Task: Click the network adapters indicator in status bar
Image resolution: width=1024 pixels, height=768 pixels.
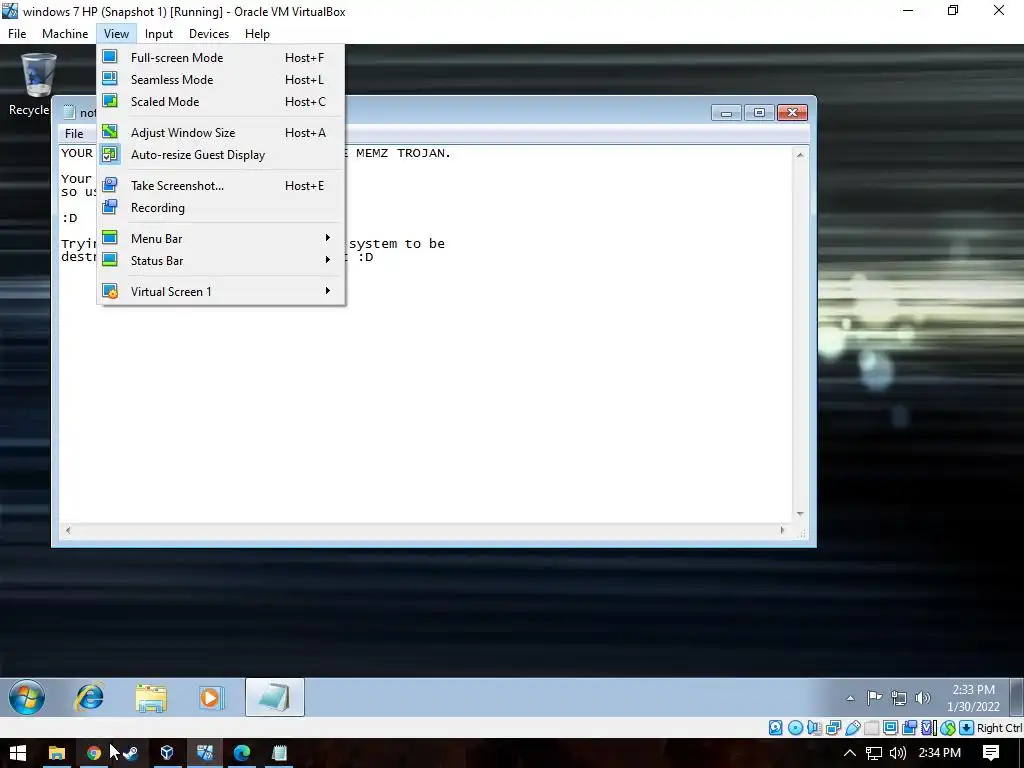Action: (x=833, y=728)
